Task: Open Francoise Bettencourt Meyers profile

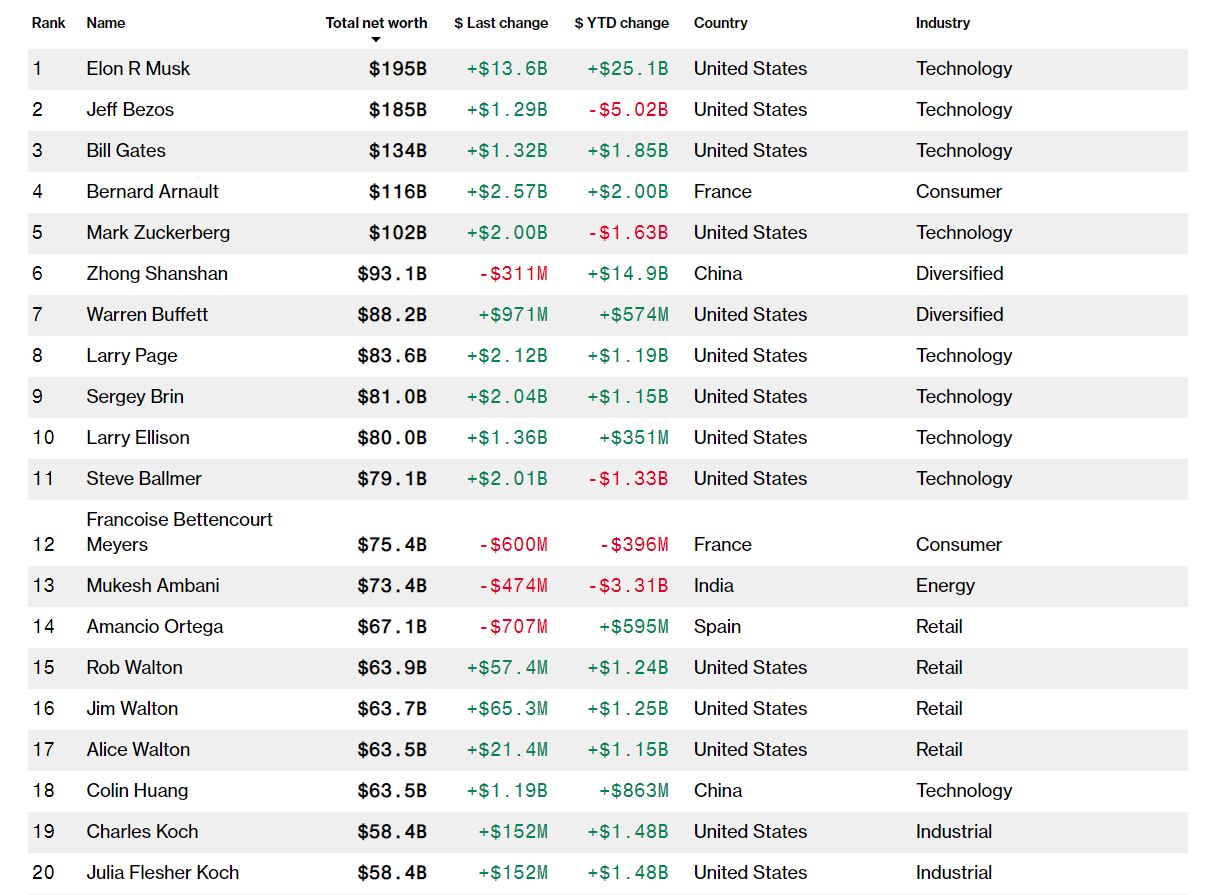Action: tap(179, 532)
